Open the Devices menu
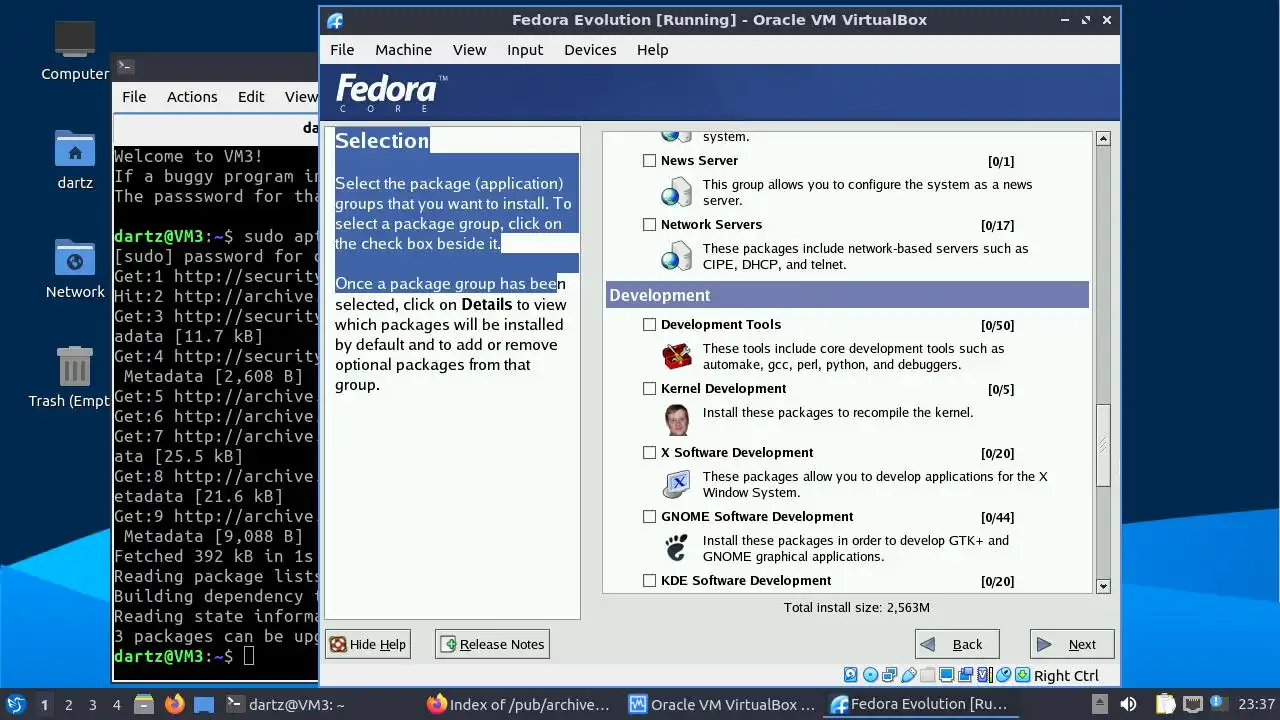The image size is (1280, 720). point(590,49)
